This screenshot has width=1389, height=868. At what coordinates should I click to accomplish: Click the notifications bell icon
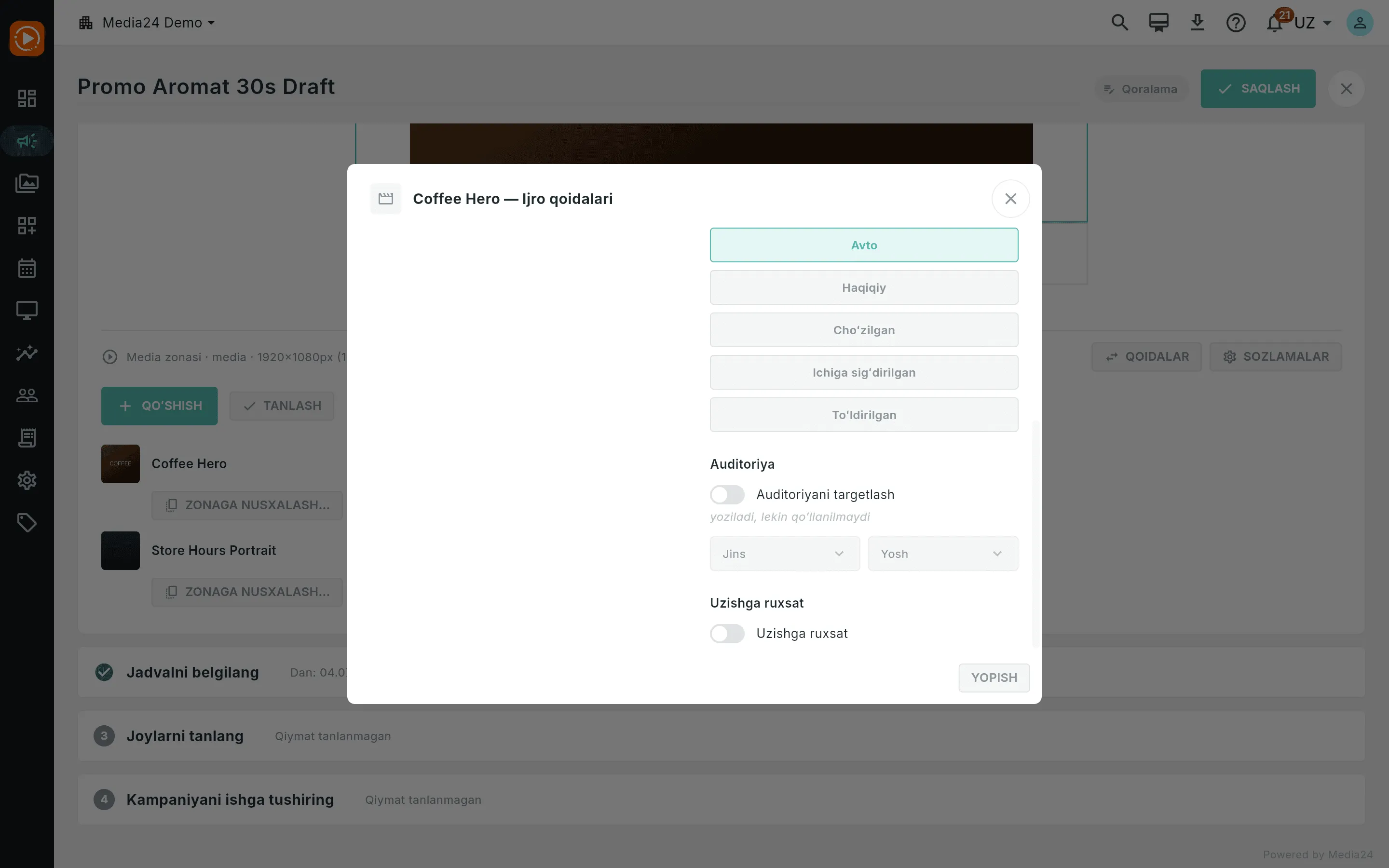(x=1275, y=23)
